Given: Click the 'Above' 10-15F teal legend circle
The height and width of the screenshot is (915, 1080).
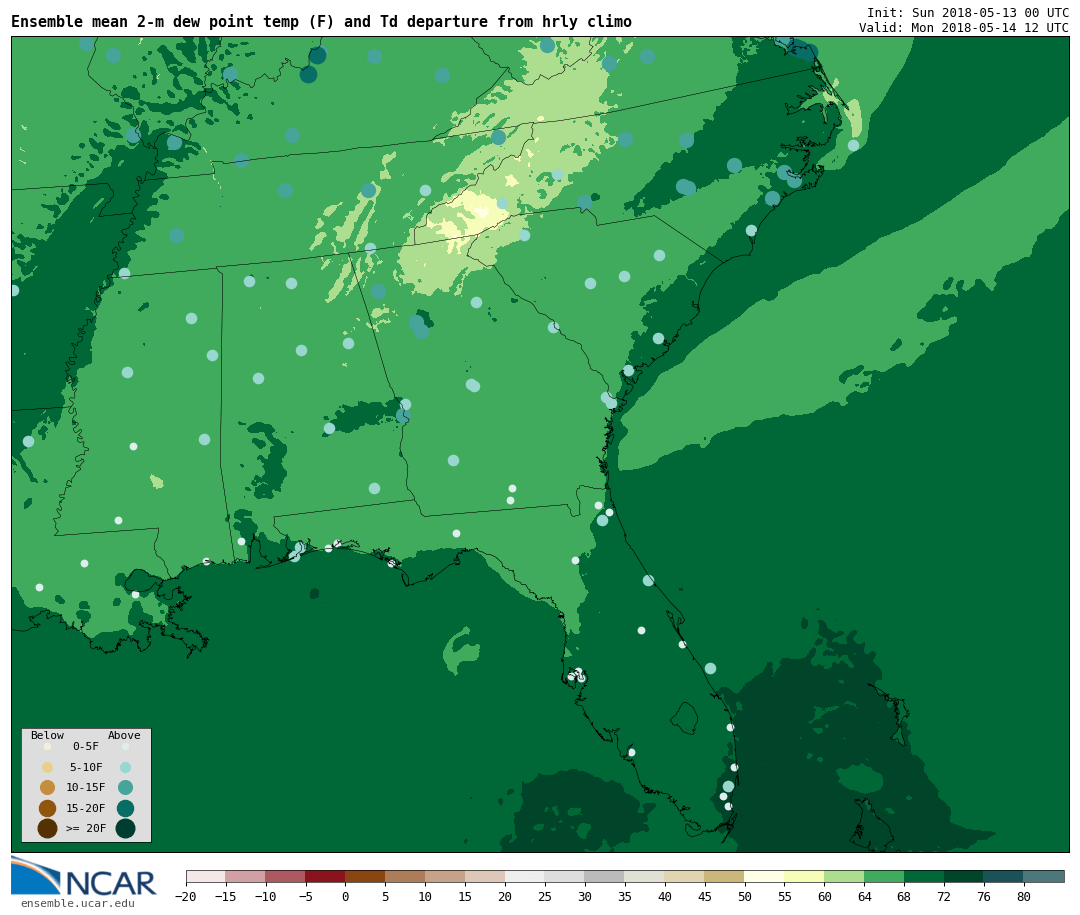Looking at the screenshot, I should tap(125, 788).
